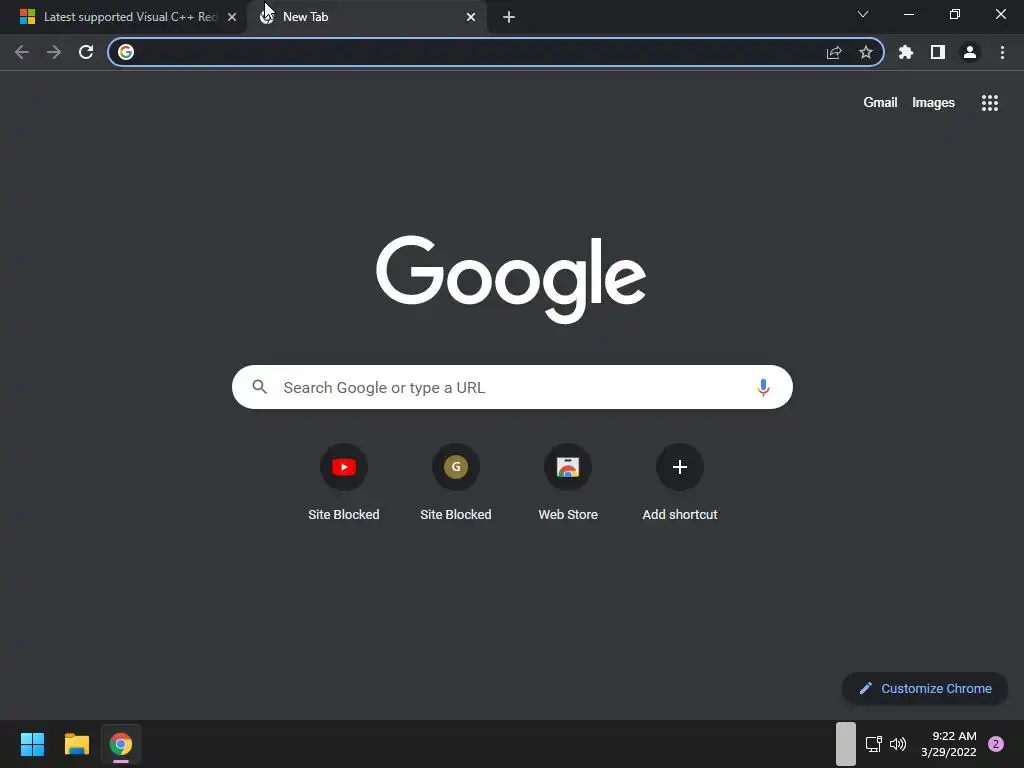Expand the tab search chevron
Image resolution: width=1024 pixels, height=768 pixels.
point(863,14)
